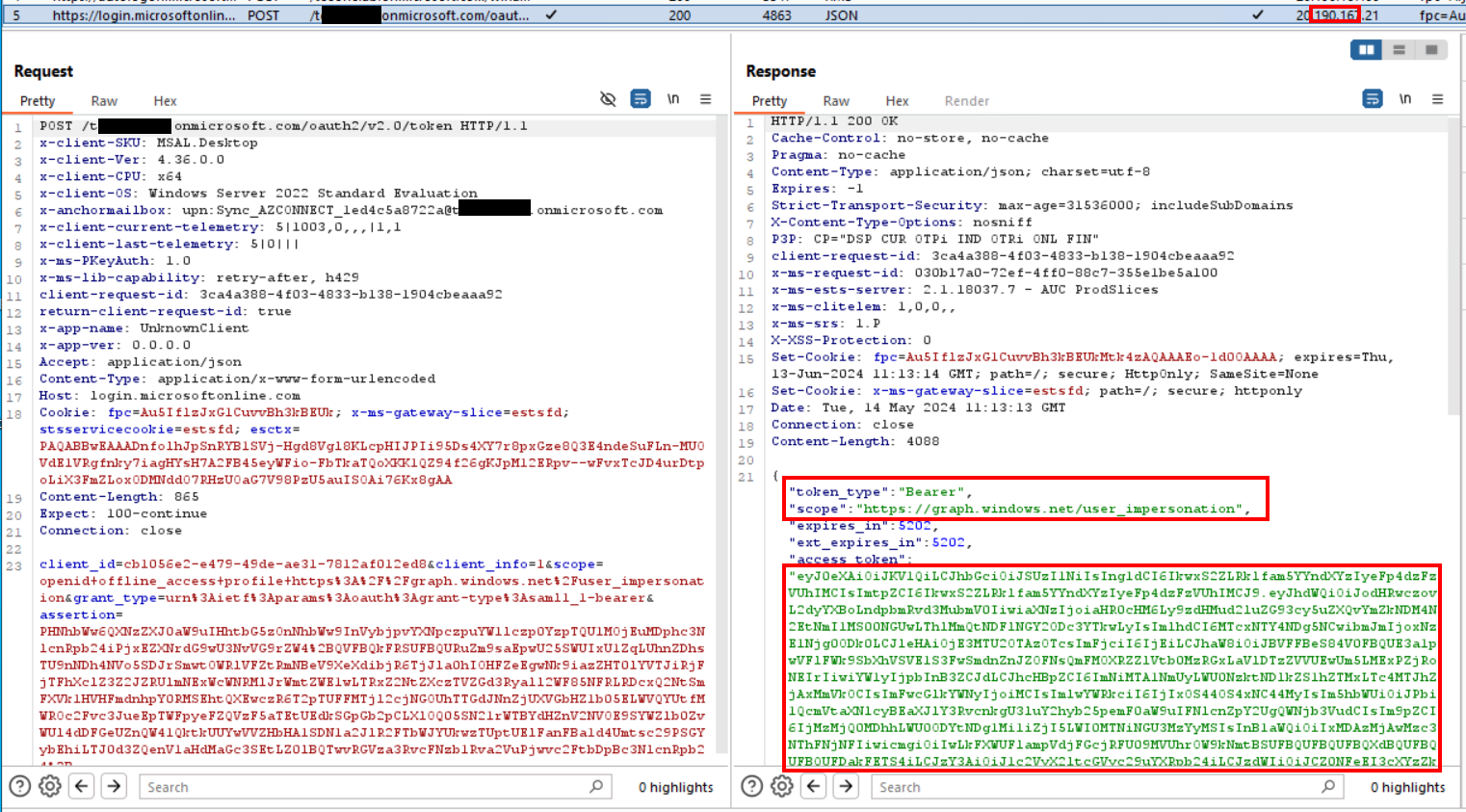Toggle the \n non-printable characters in Request panel
The width and height of the screenshot is (1466, 812).
pos(673,99)
